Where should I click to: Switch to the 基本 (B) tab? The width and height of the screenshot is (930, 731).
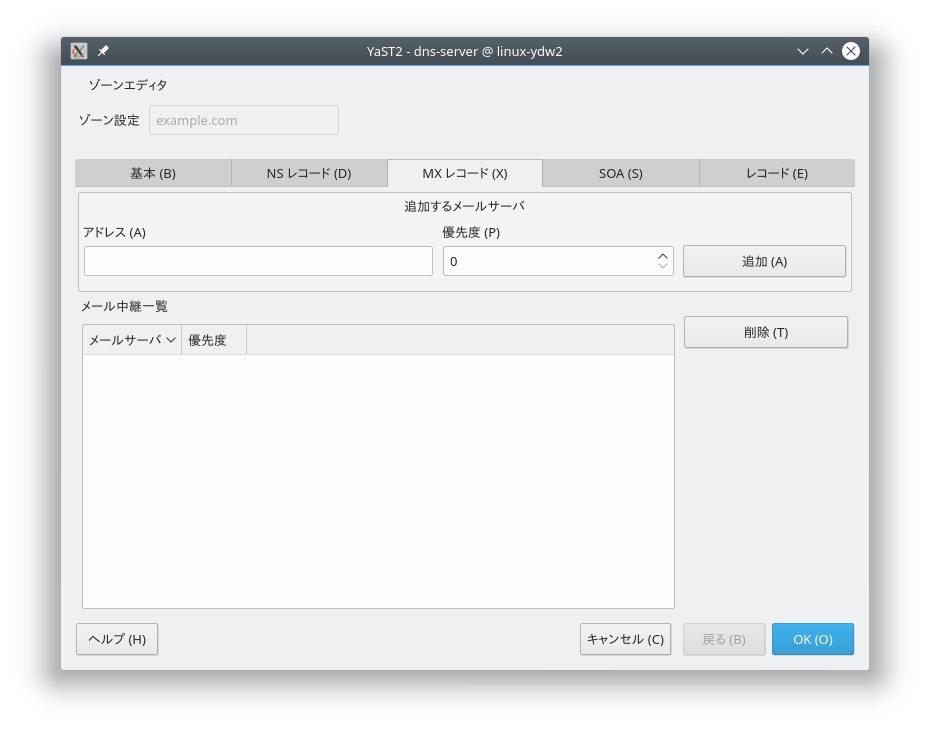tap(153, 173)
